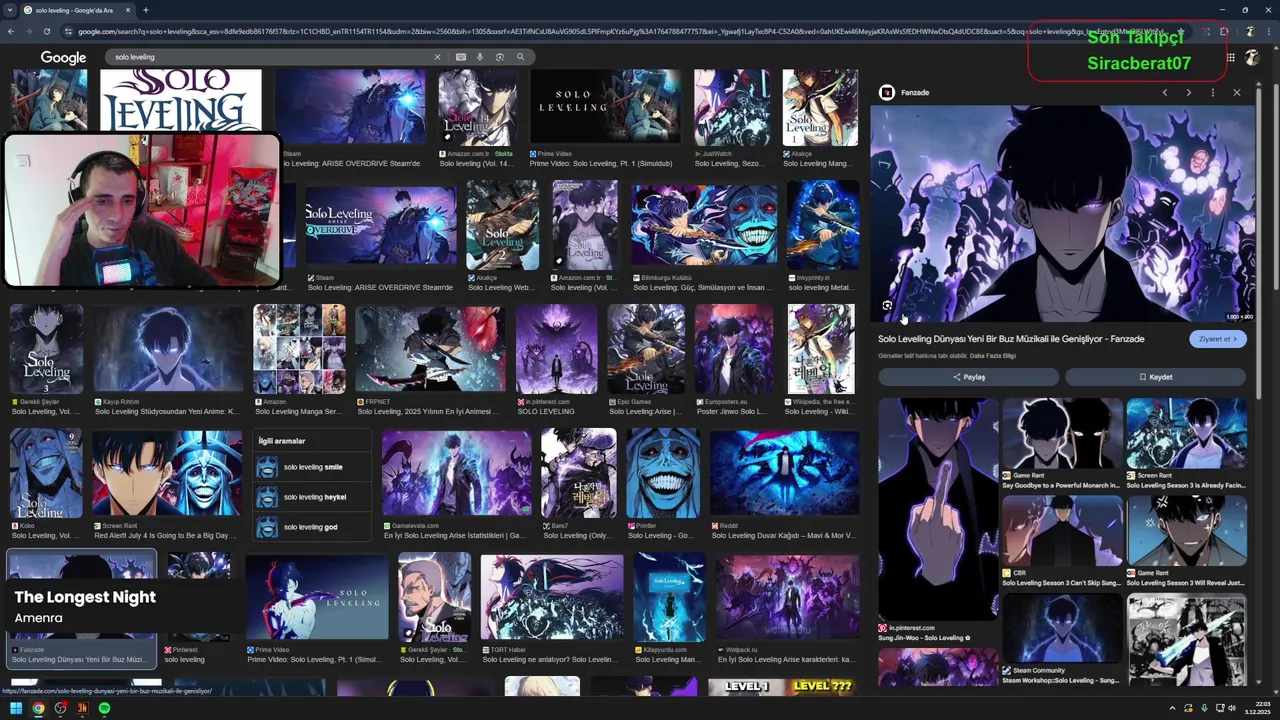Viewport: 1280px width, 720px height.
Task: Open FRPNET '2025 Yılının En İyi Animesi' result
Action: [430, 349]
